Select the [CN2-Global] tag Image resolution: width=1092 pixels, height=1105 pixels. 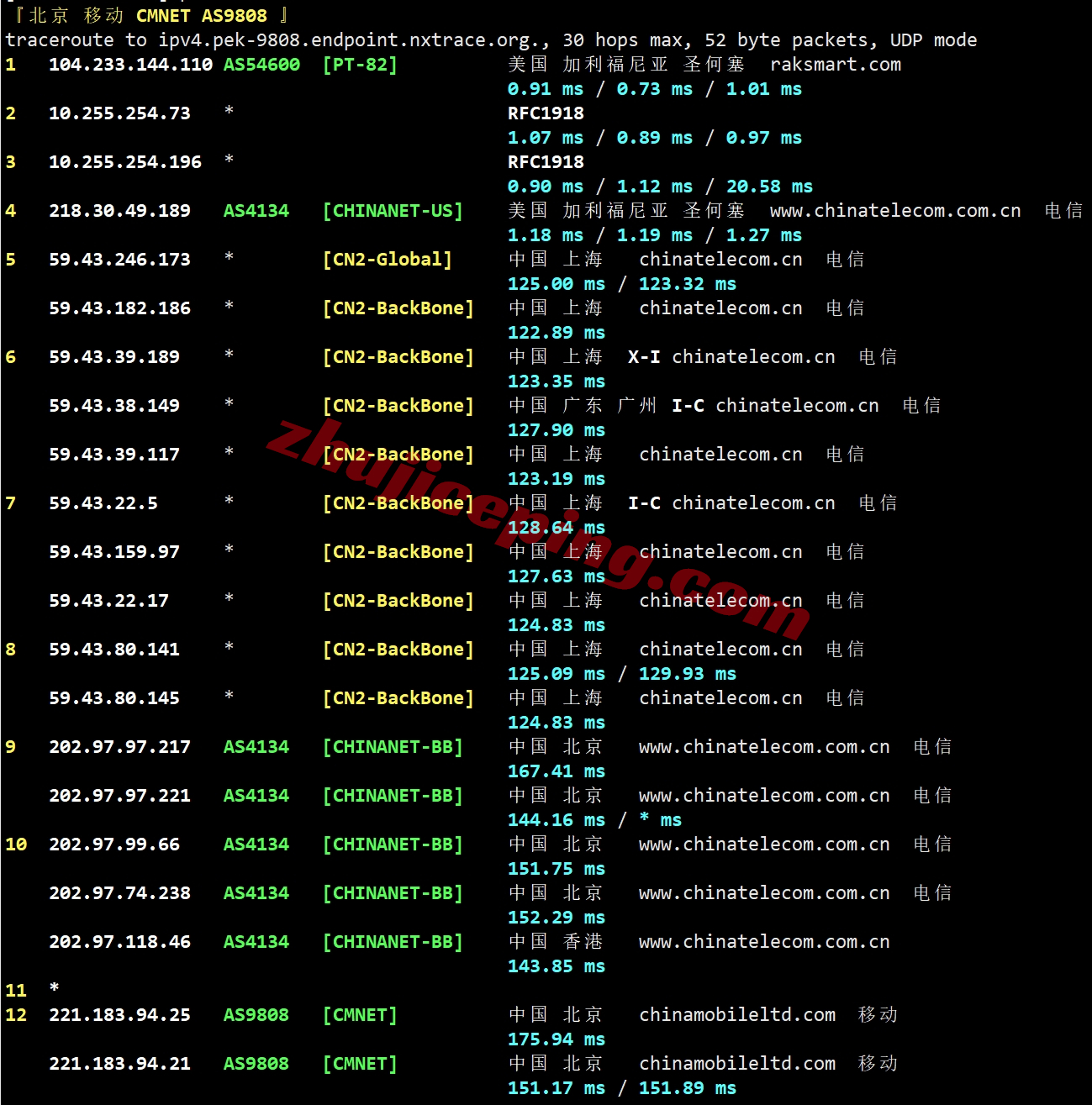click(388, 260)
